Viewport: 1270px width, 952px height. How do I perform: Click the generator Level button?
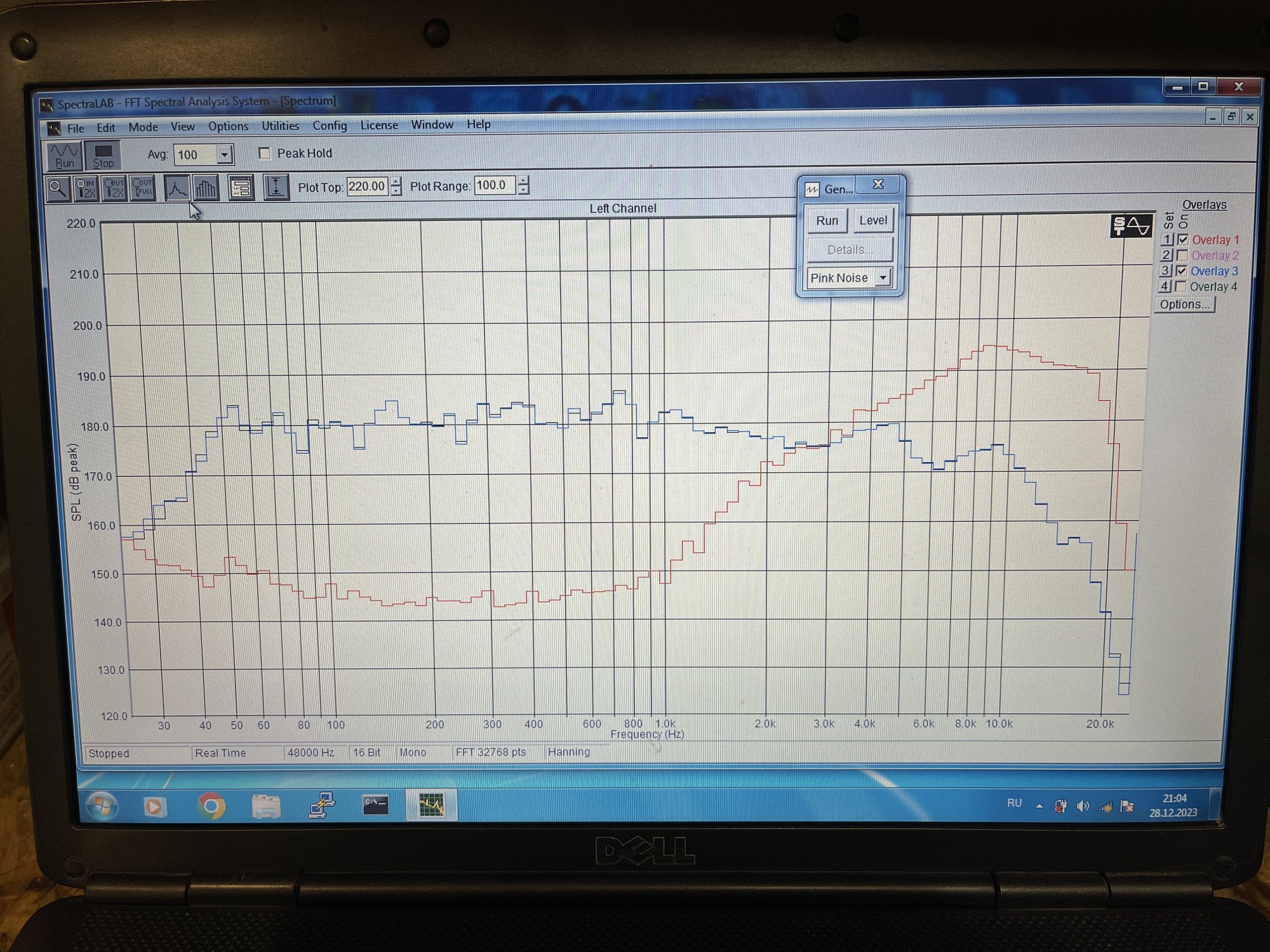872,220
